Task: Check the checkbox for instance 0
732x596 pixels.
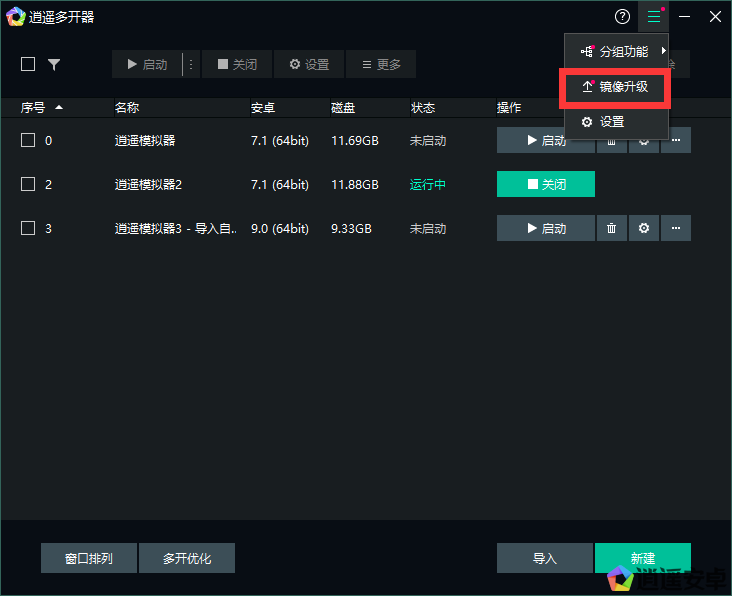Action: point(28,141)
